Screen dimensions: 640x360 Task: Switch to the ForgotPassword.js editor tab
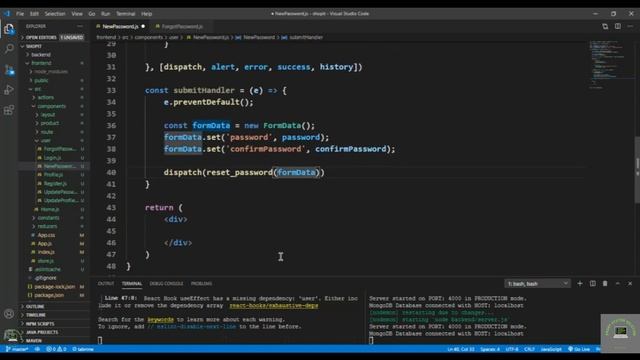pyautogui.click(x=182, y=27)
